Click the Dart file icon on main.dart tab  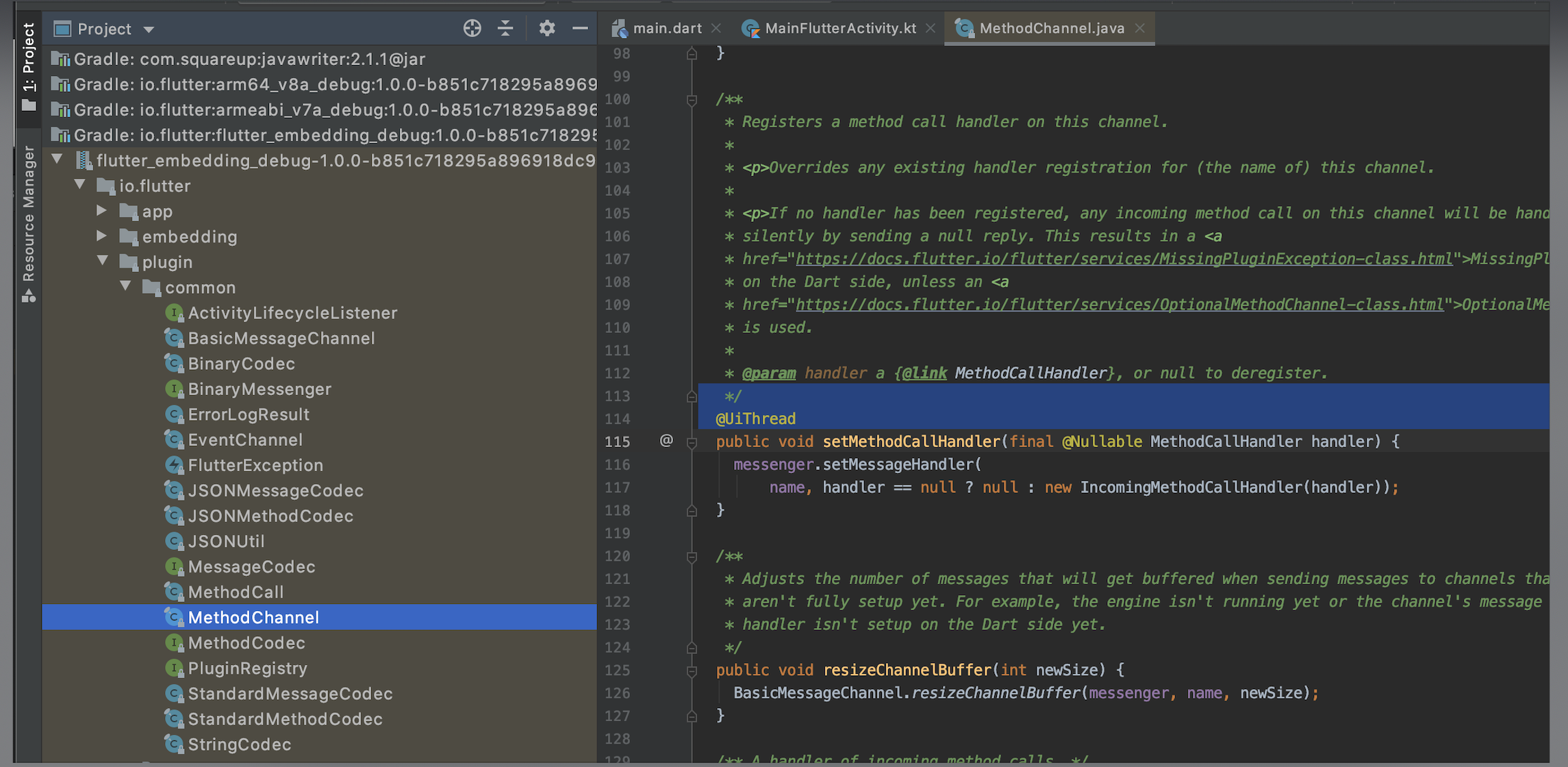tap(620, 28)
